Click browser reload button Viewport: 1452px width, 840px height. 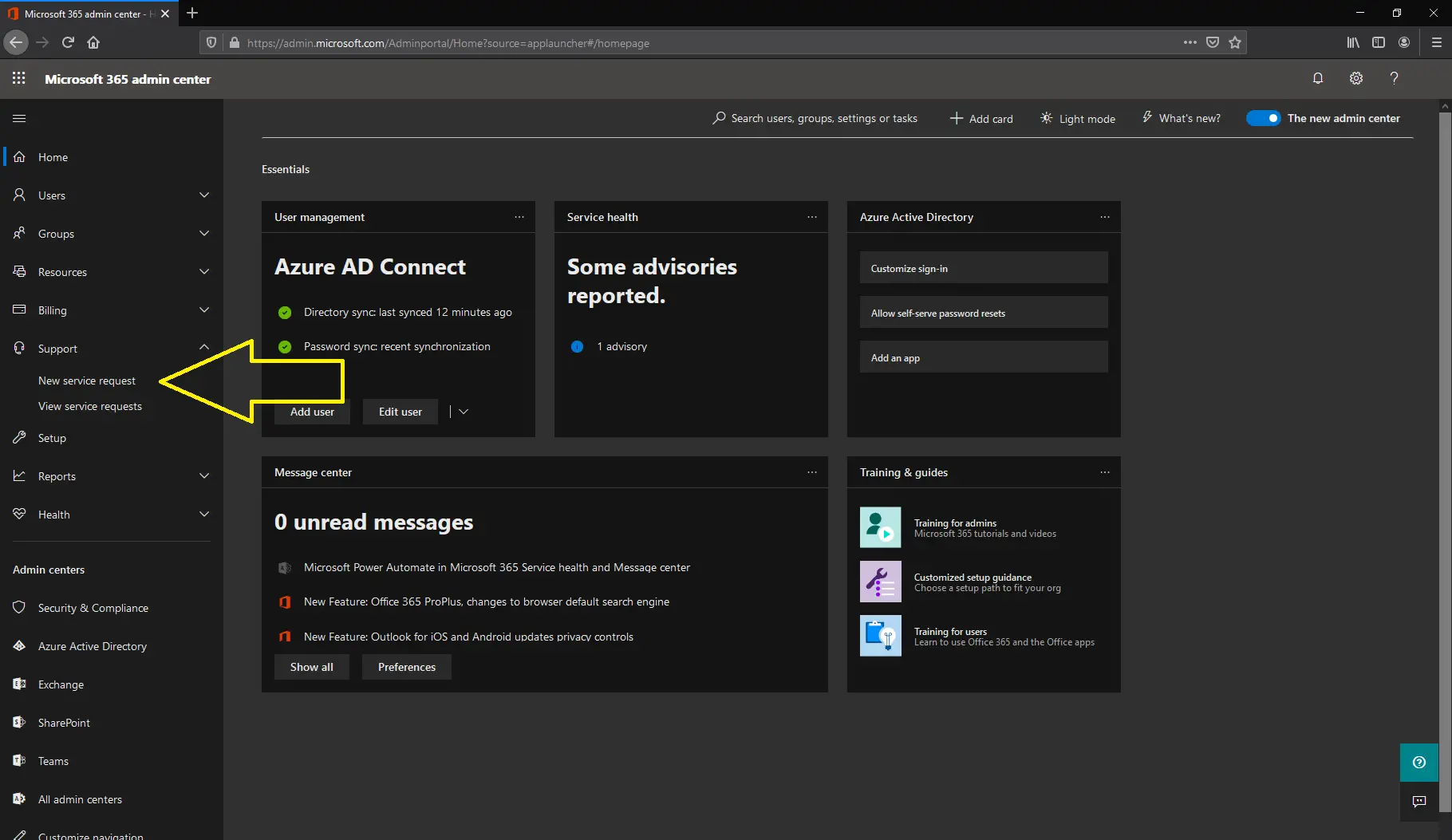[x=68, y=42]
